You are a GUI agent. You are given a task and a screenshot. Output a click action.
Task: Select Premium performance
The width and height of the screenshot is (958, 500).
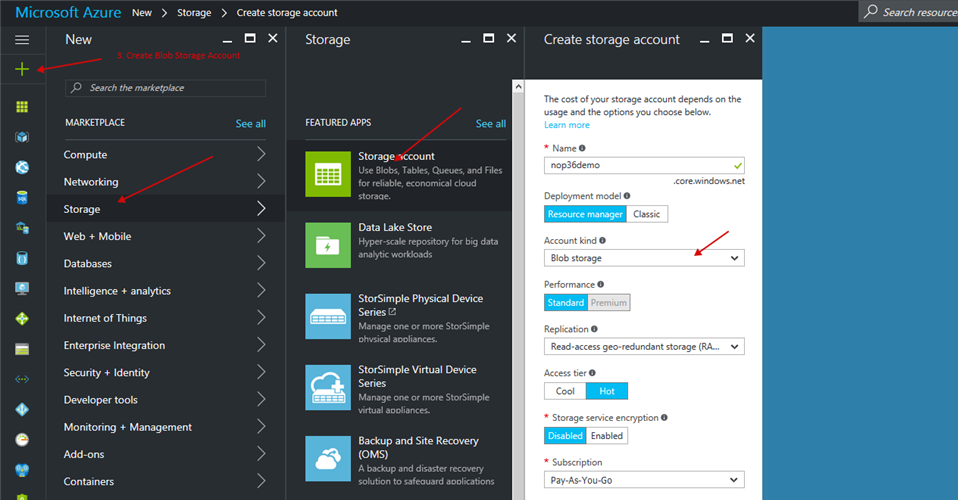click(609, 303)
